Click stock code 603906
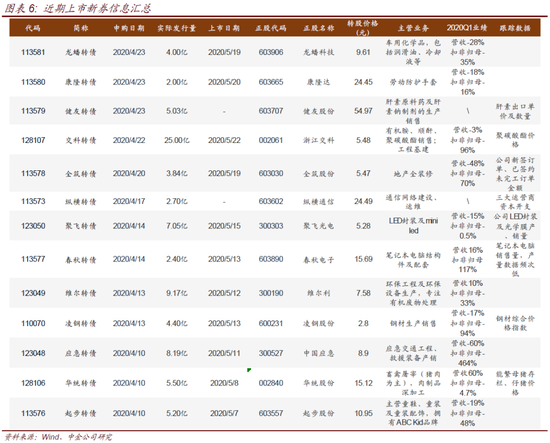This screenshot has width=550, height=443. pyautogui.click(x=271, y=52)
